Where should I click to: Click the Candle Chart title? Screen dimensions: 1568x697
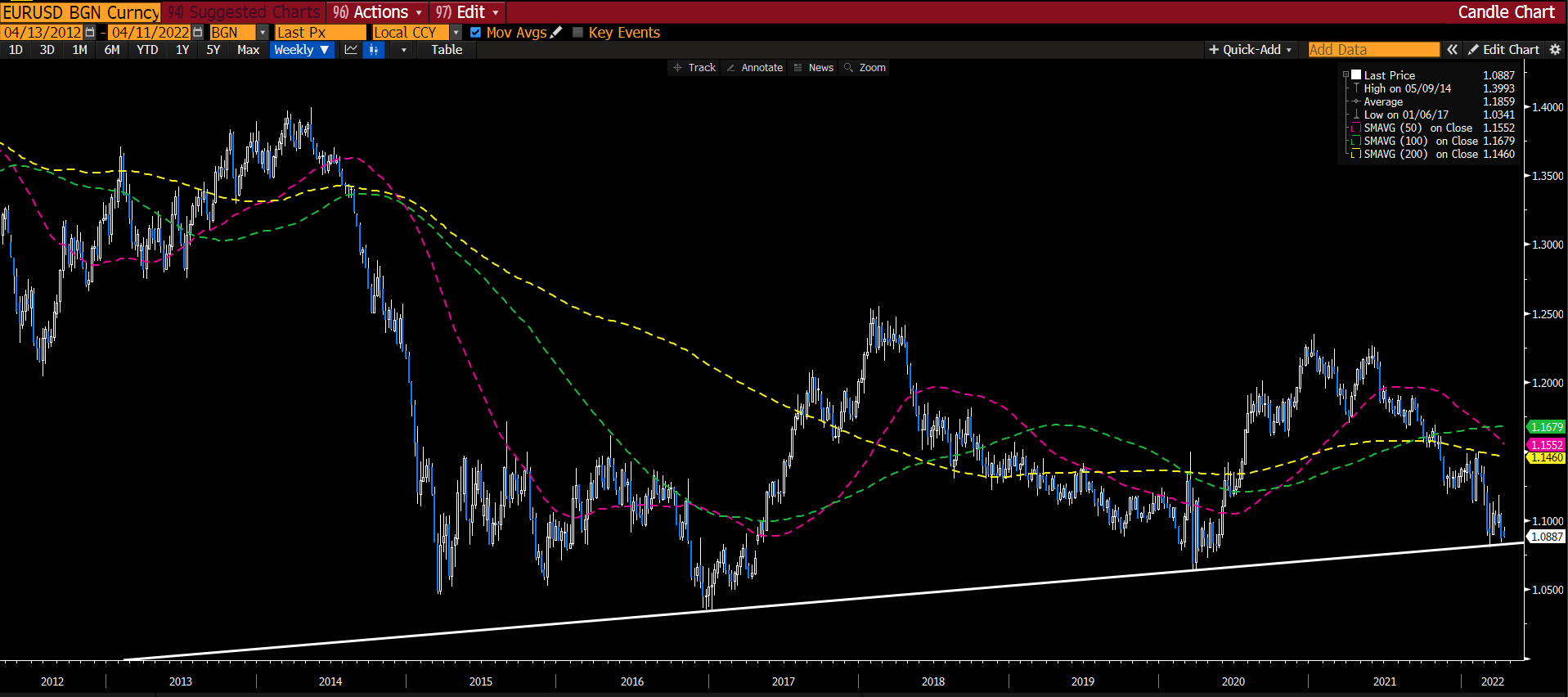(x=1506, y=12)
